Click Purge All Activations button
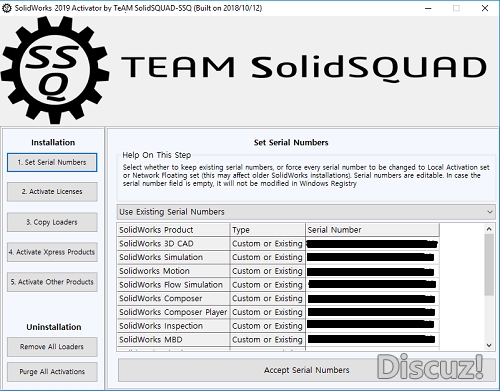This screenshot has height=391, width=500. (x=52, y=372)
